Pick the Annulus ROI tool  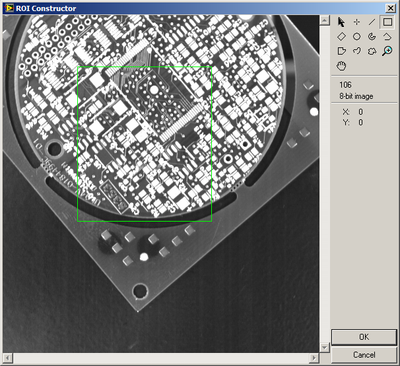(372, 36)
